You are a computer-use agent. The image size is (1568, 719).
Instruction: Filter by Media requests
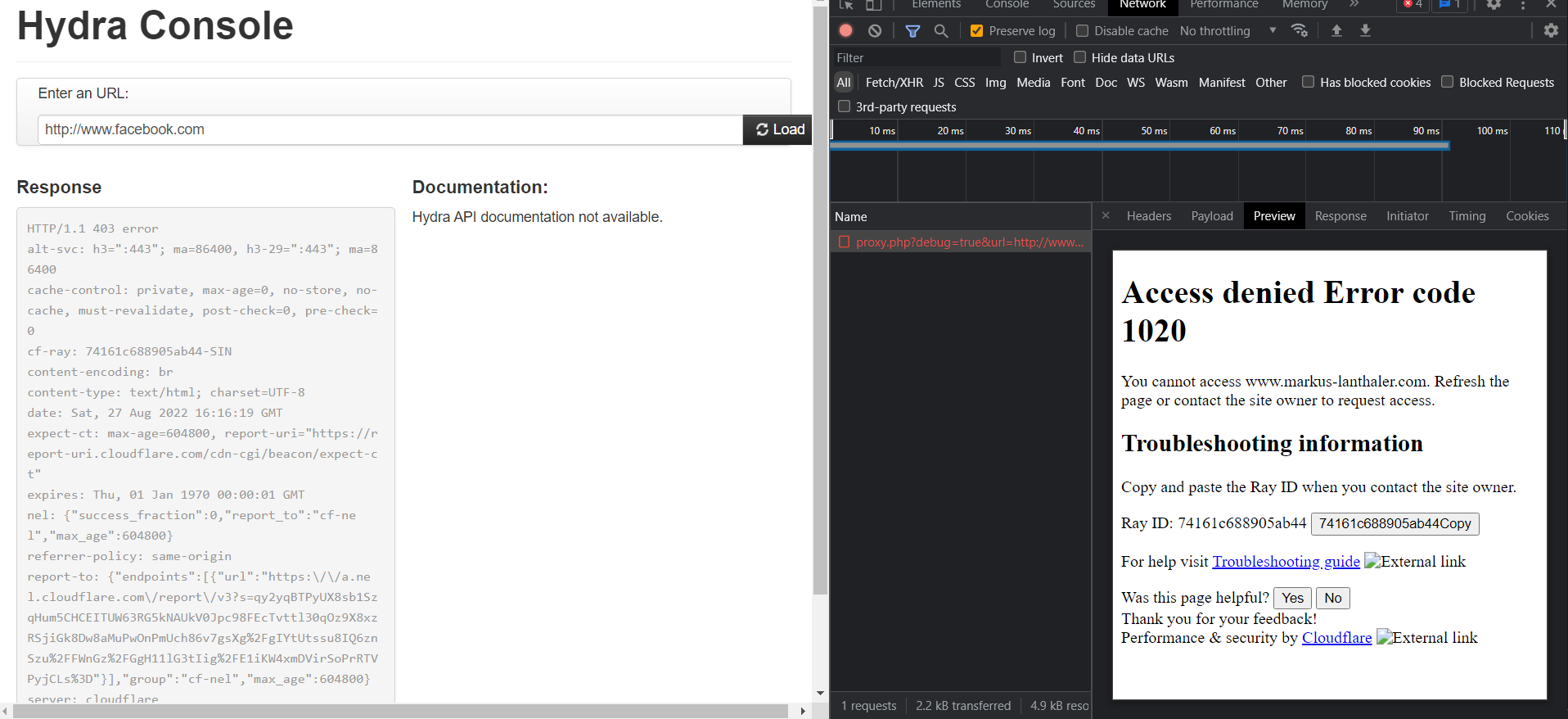coord(1033,83)
